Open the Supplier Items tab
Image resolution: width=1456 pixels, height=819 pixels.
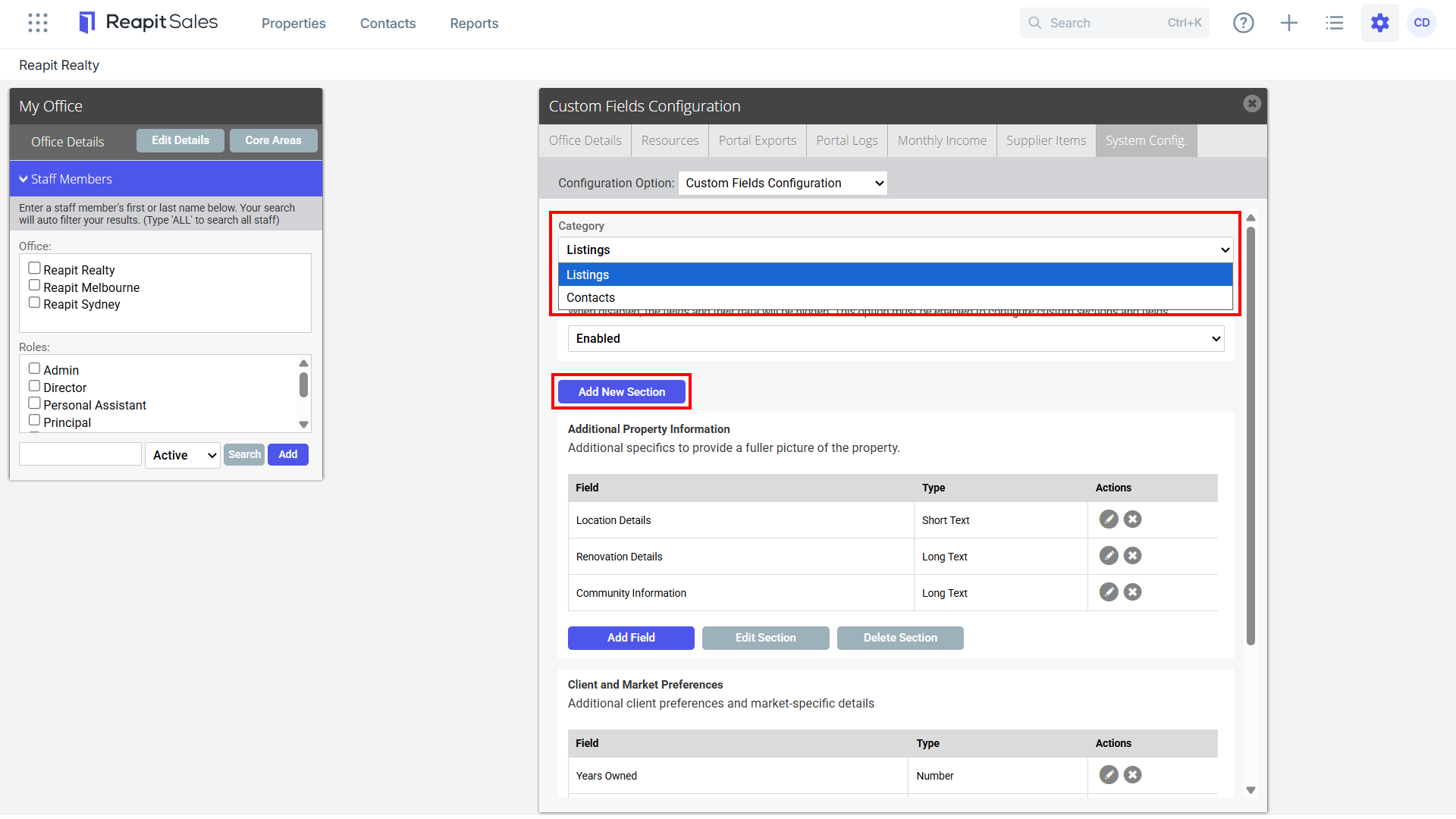[x=1046, y=140]
